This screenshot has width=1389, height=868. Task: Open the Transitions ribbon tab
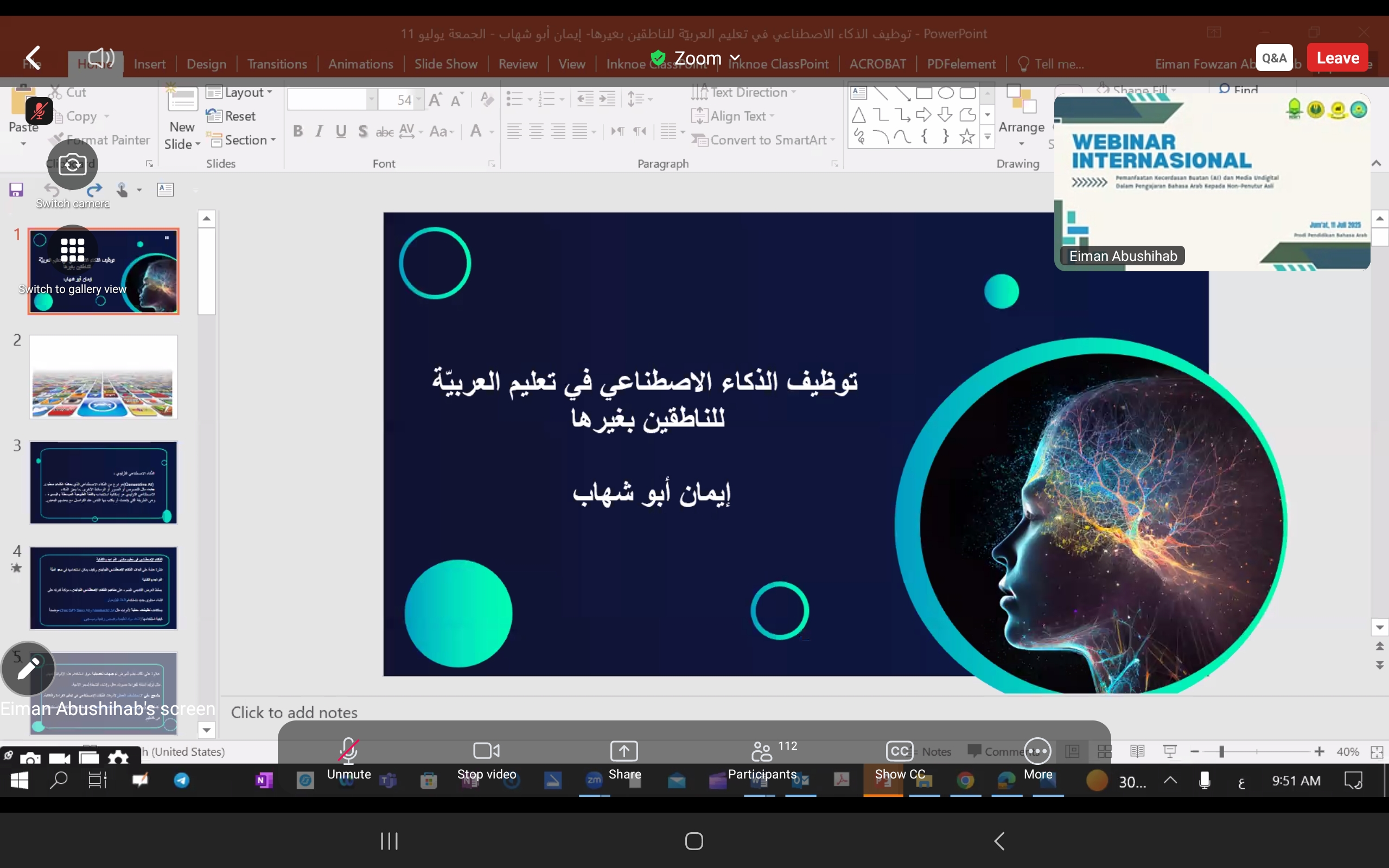tap(277, 65)
